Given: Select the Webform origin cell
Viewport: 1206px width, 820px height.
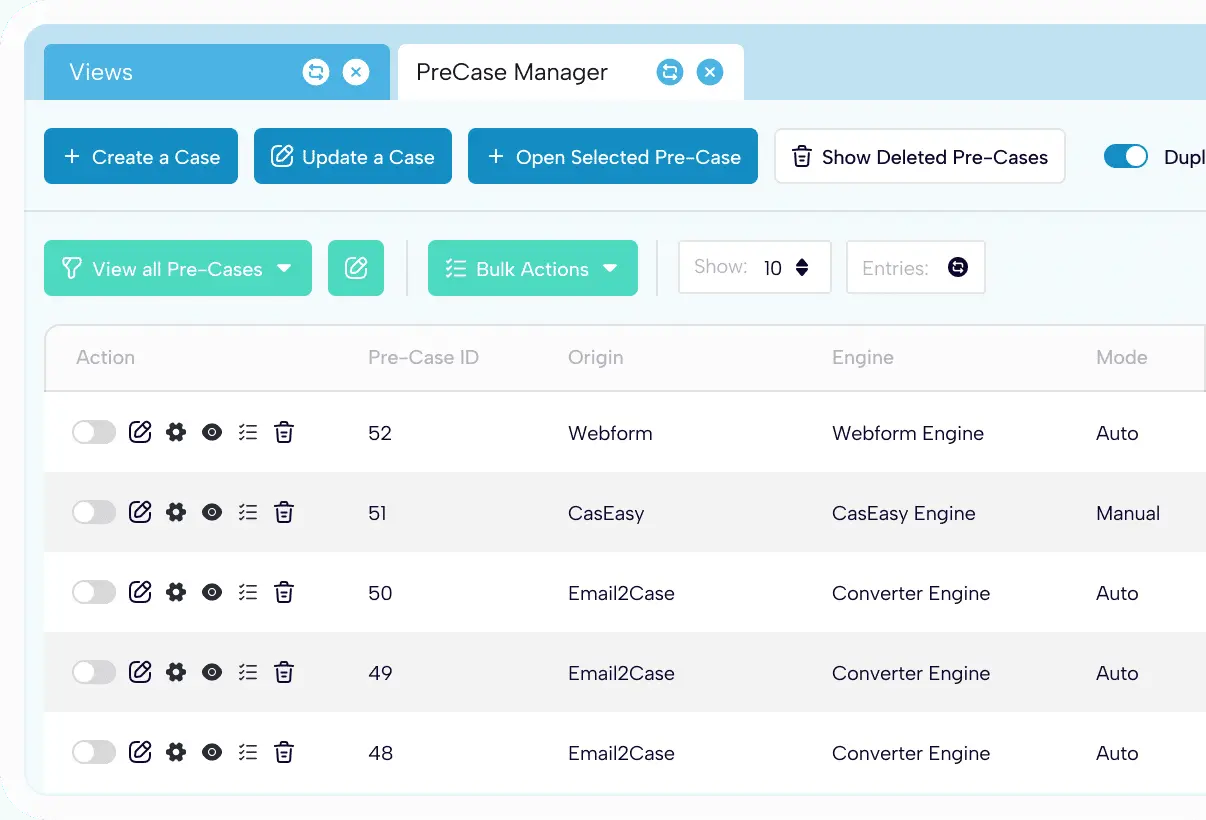Looking at the screenshot, I should (x=610, y=433).
